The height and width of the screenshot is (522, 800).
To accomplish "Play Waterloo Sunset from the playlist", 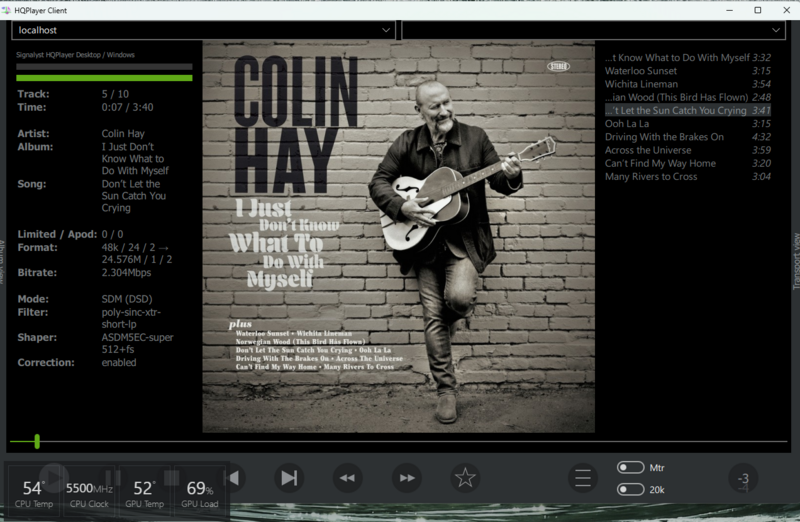I will coord(641,71).
